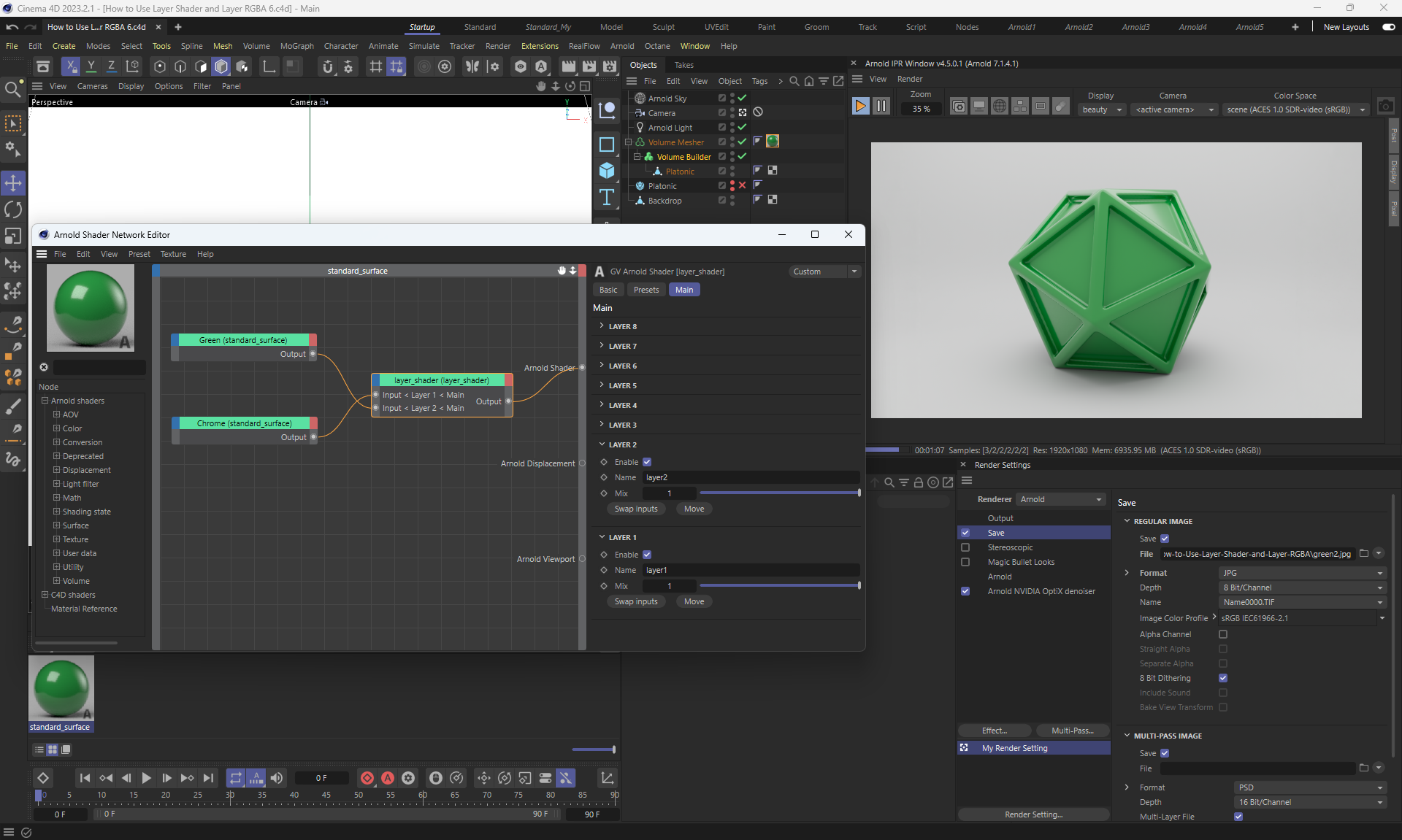
Task: Enable the Alpha Channel checkbox
Action: coord(1223,634)
